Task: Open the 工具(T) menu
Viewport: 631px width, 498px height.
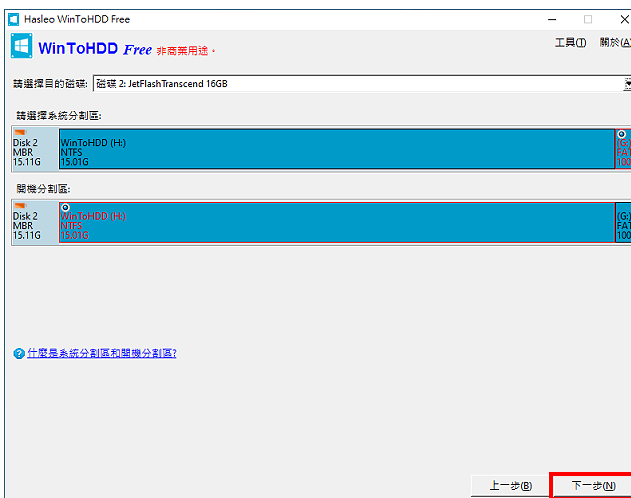Action: click(x=570, y=42)
